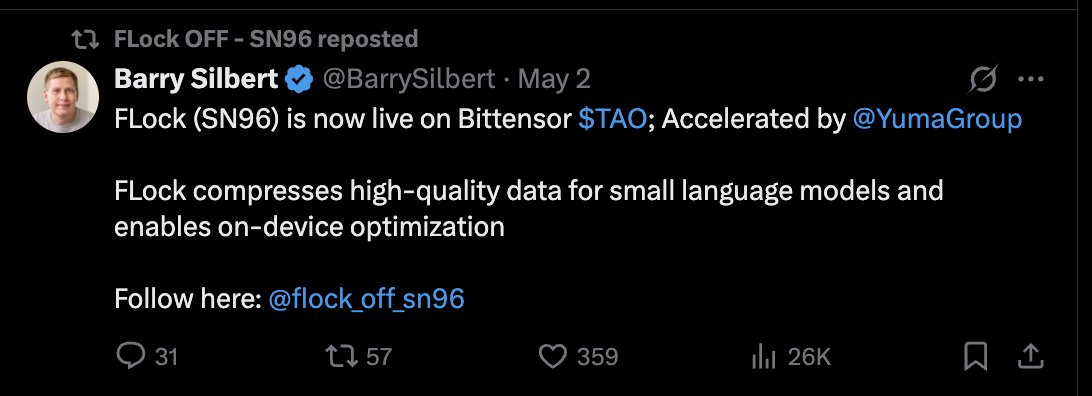
Task: Click the reply speech bubble icon
Action: coord(130,357)
